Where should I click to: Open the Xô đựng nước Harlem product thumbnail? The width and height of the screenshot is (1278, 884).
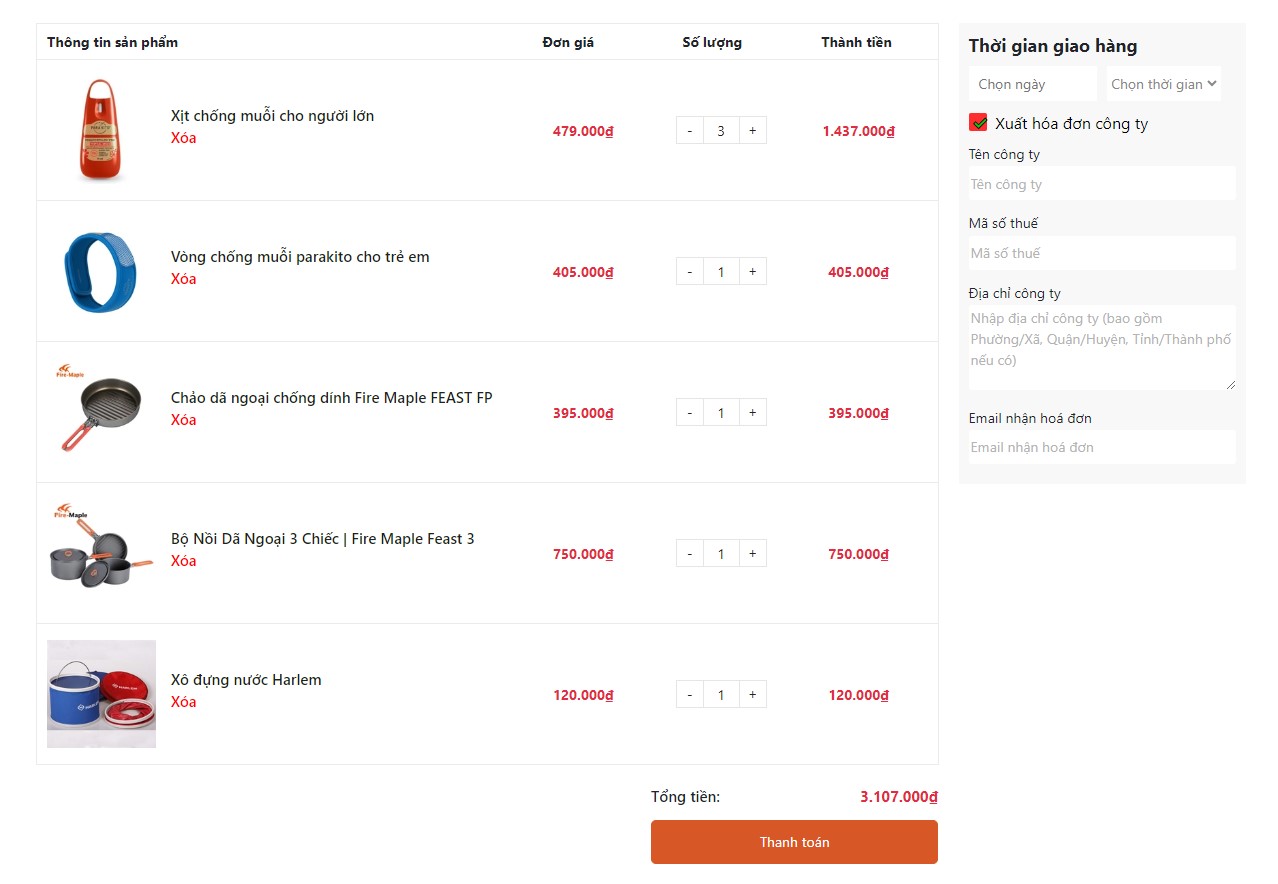pos(101,694)
